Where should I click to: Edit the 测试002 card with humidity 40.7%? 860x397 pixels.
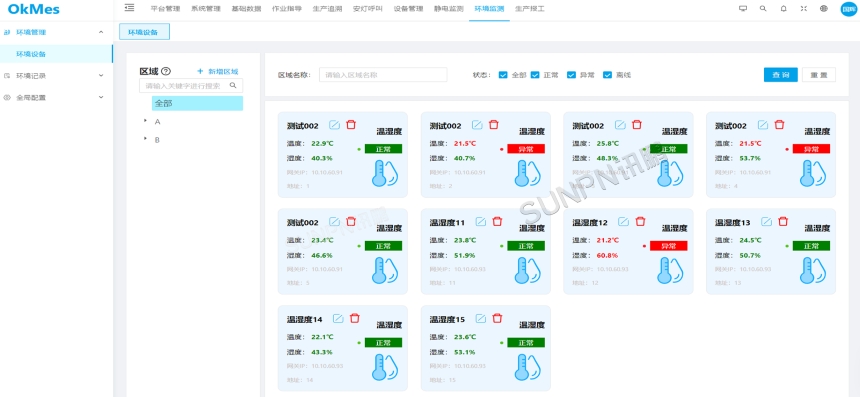tap(477, 125)
